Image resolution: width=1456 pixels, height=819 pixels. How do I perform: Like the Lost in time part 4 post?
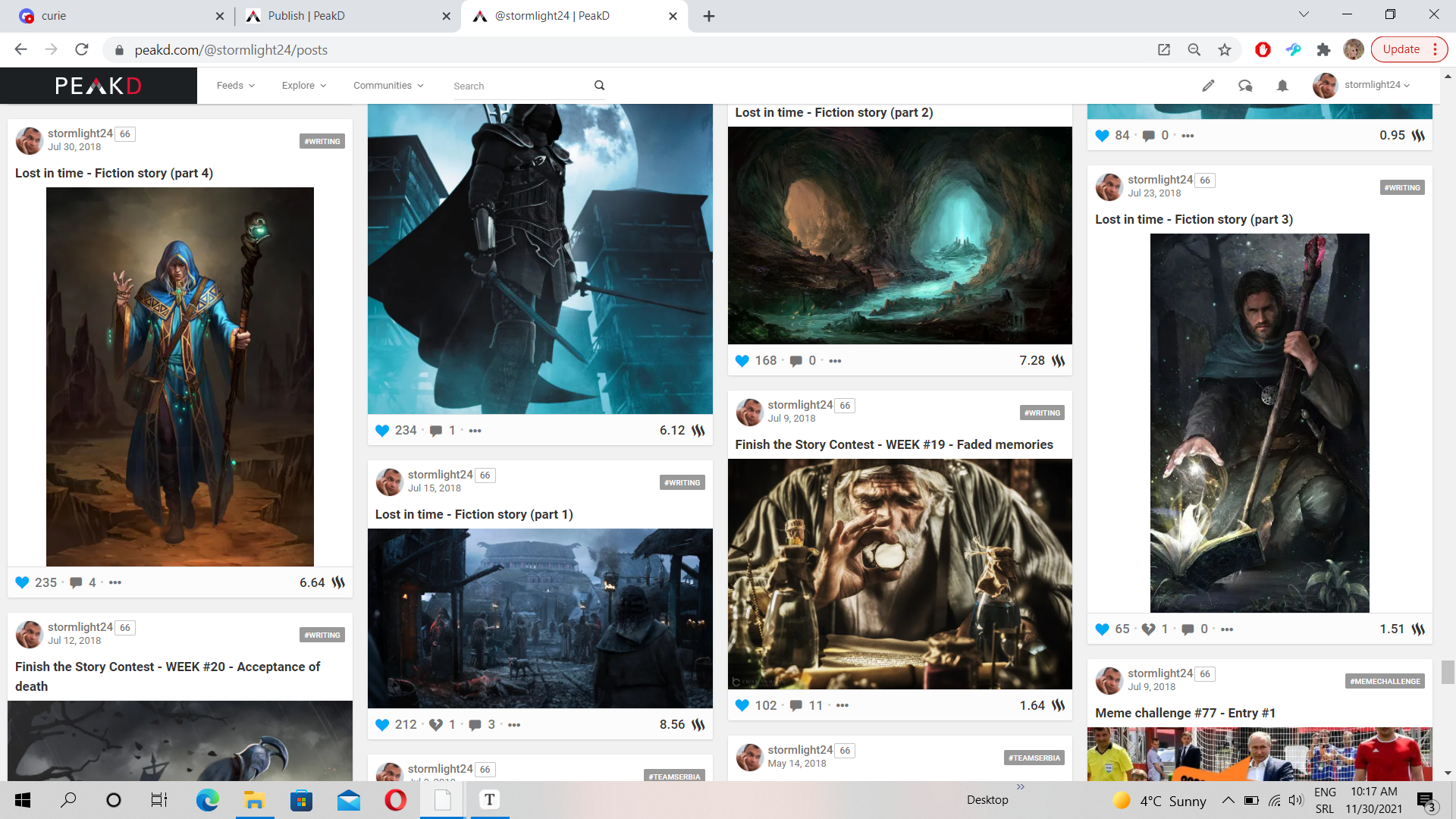point(22,582)
